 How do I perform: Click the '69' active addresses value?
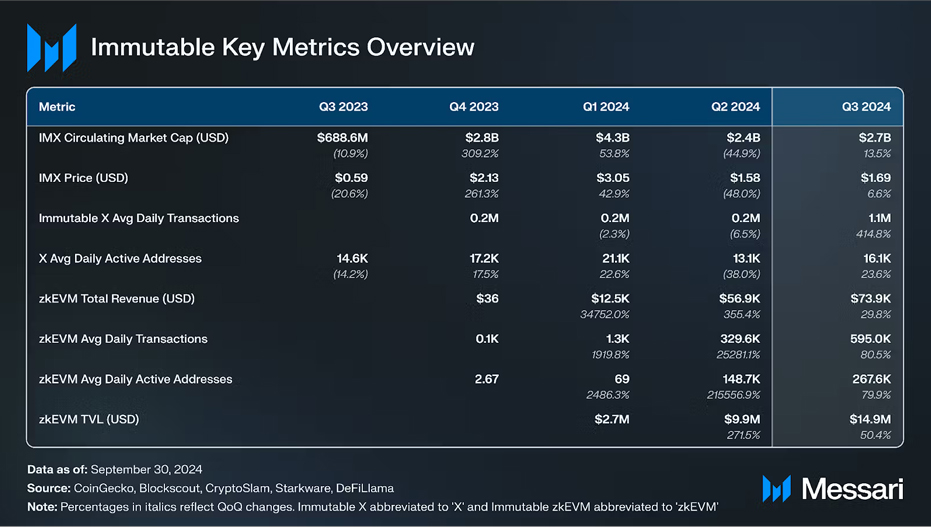pos(622,379)
